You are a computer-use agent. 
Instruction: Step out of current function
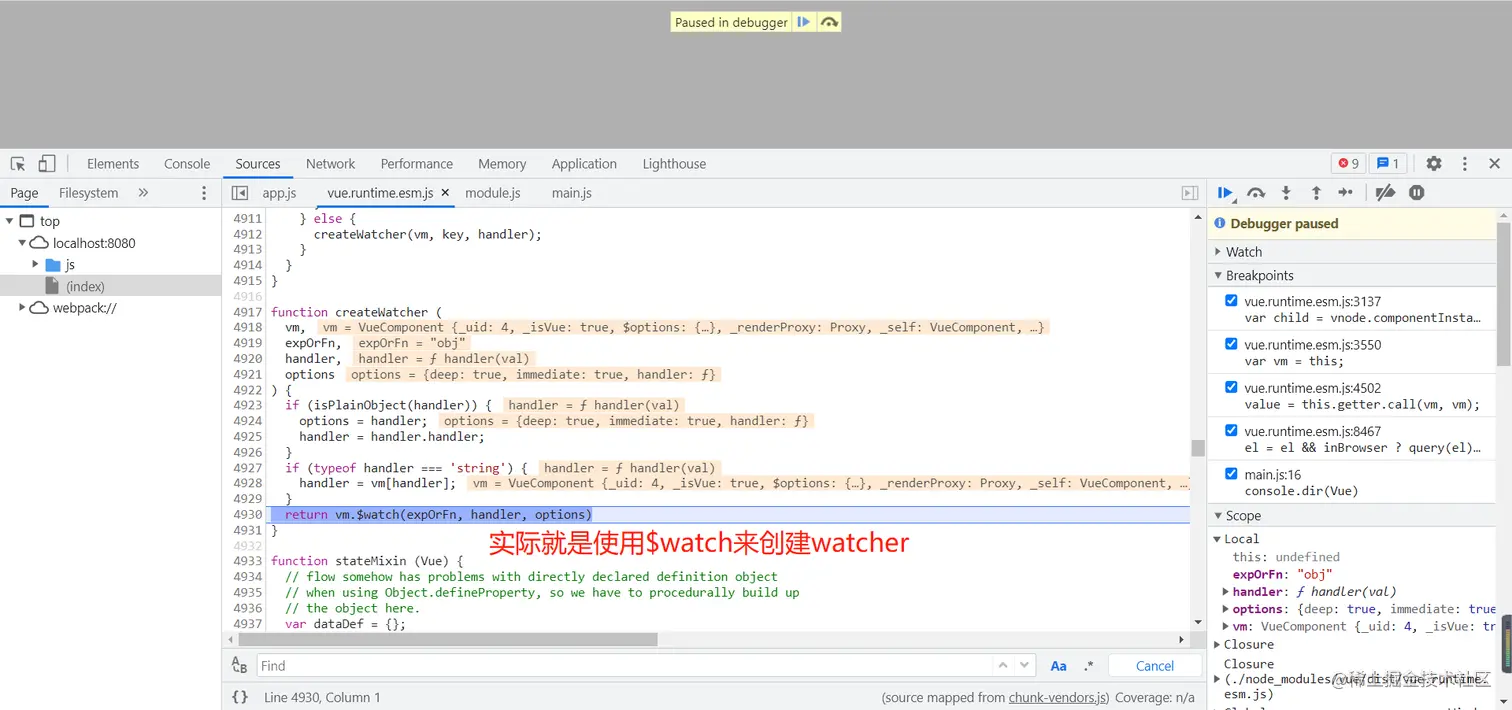[1316, 193]
